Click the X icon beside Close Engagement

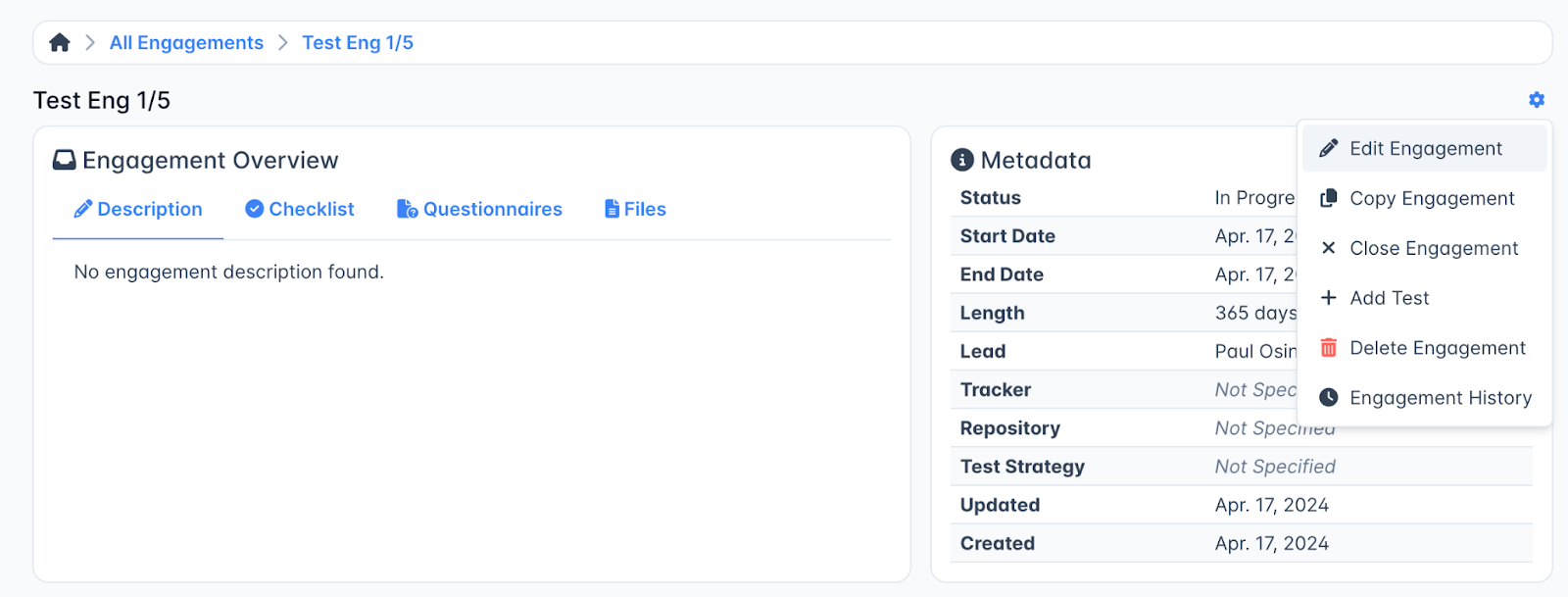[x=1328, y=248]
